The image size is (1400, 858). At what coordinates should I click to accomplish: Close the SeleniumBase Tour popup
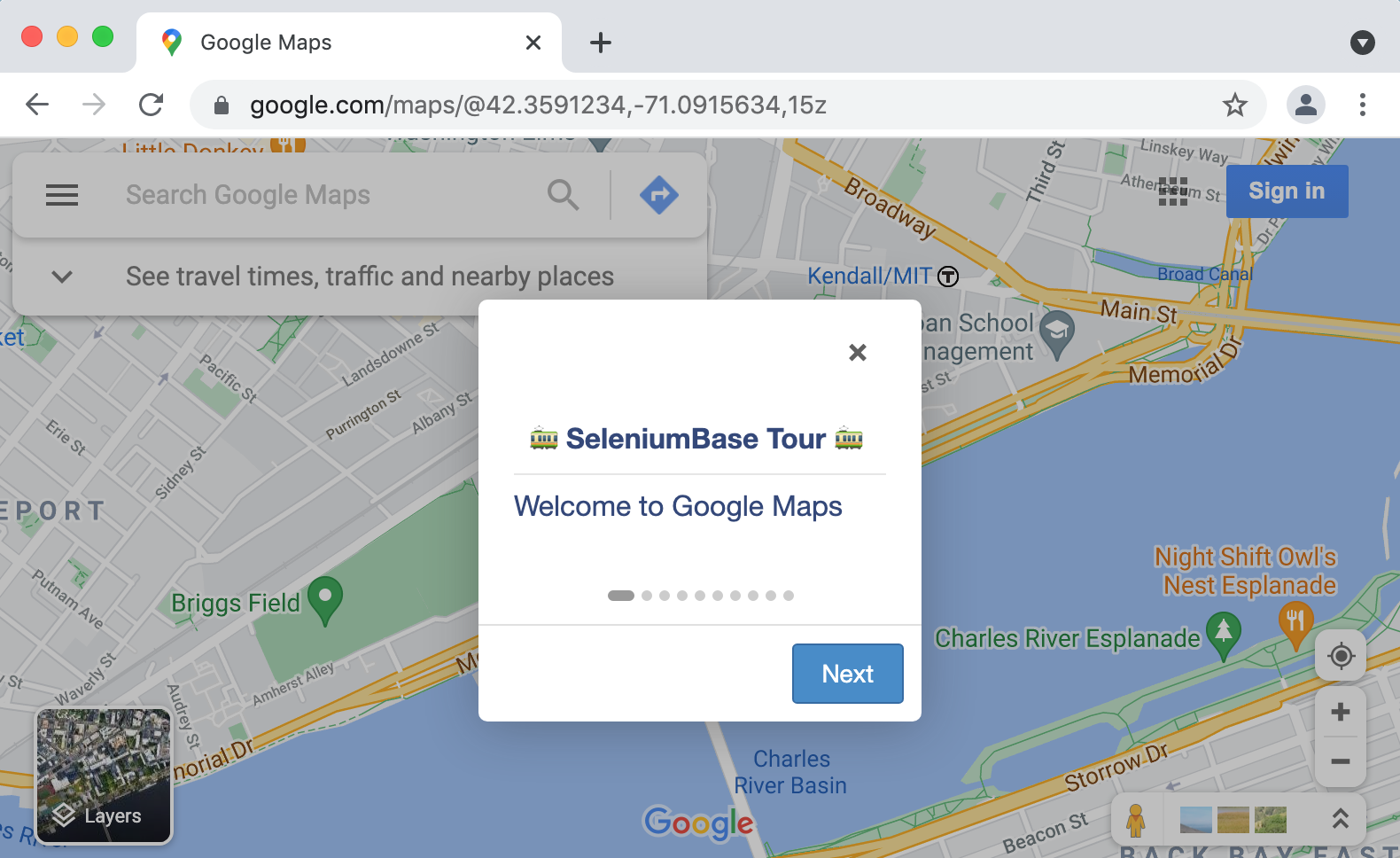[858, 353]
